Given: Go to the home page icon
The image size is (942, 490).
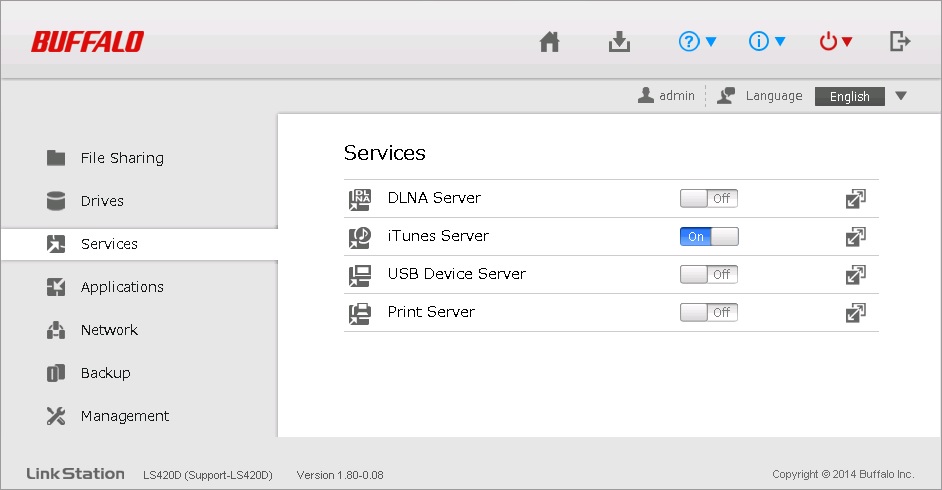Looking at the screenshot, I should 549,42.
